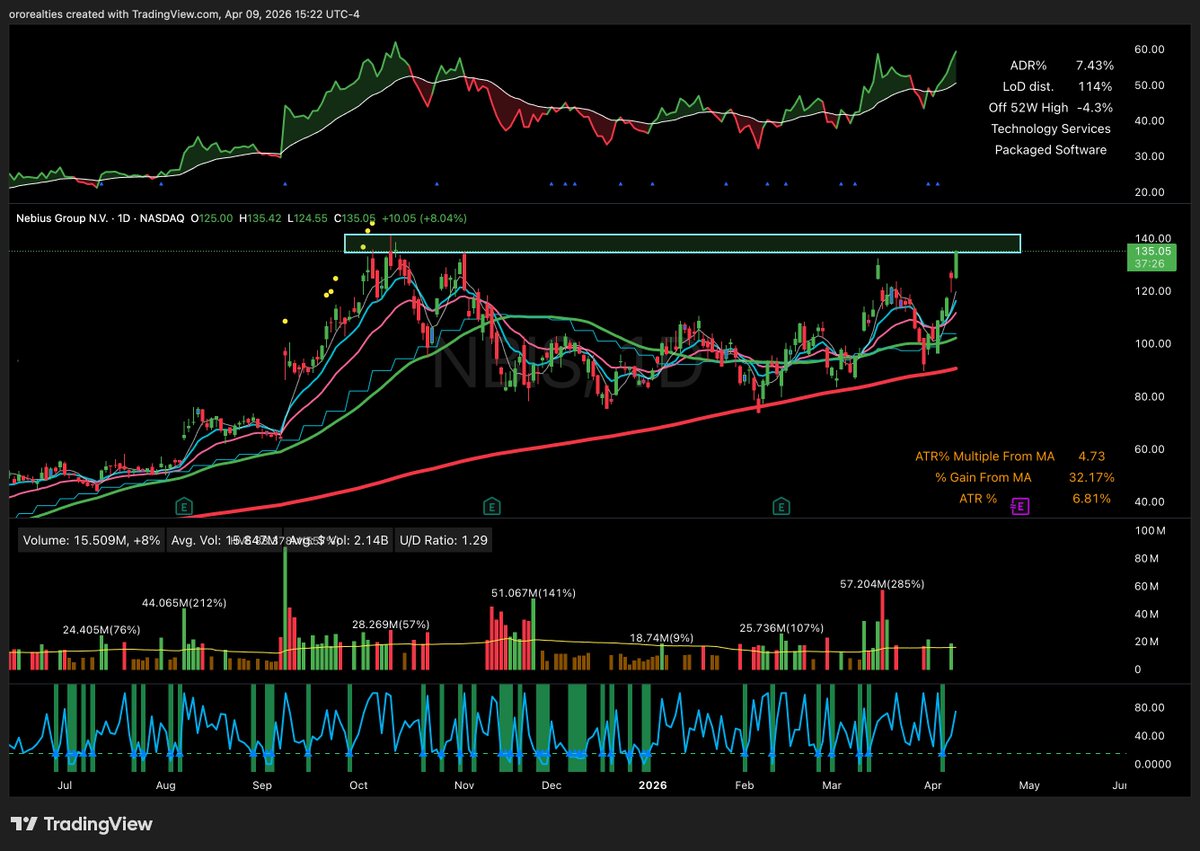Click the purple upcoming earnings E marker
1200x851 pixels.
pyautogui.click(x=1020, y=506)
